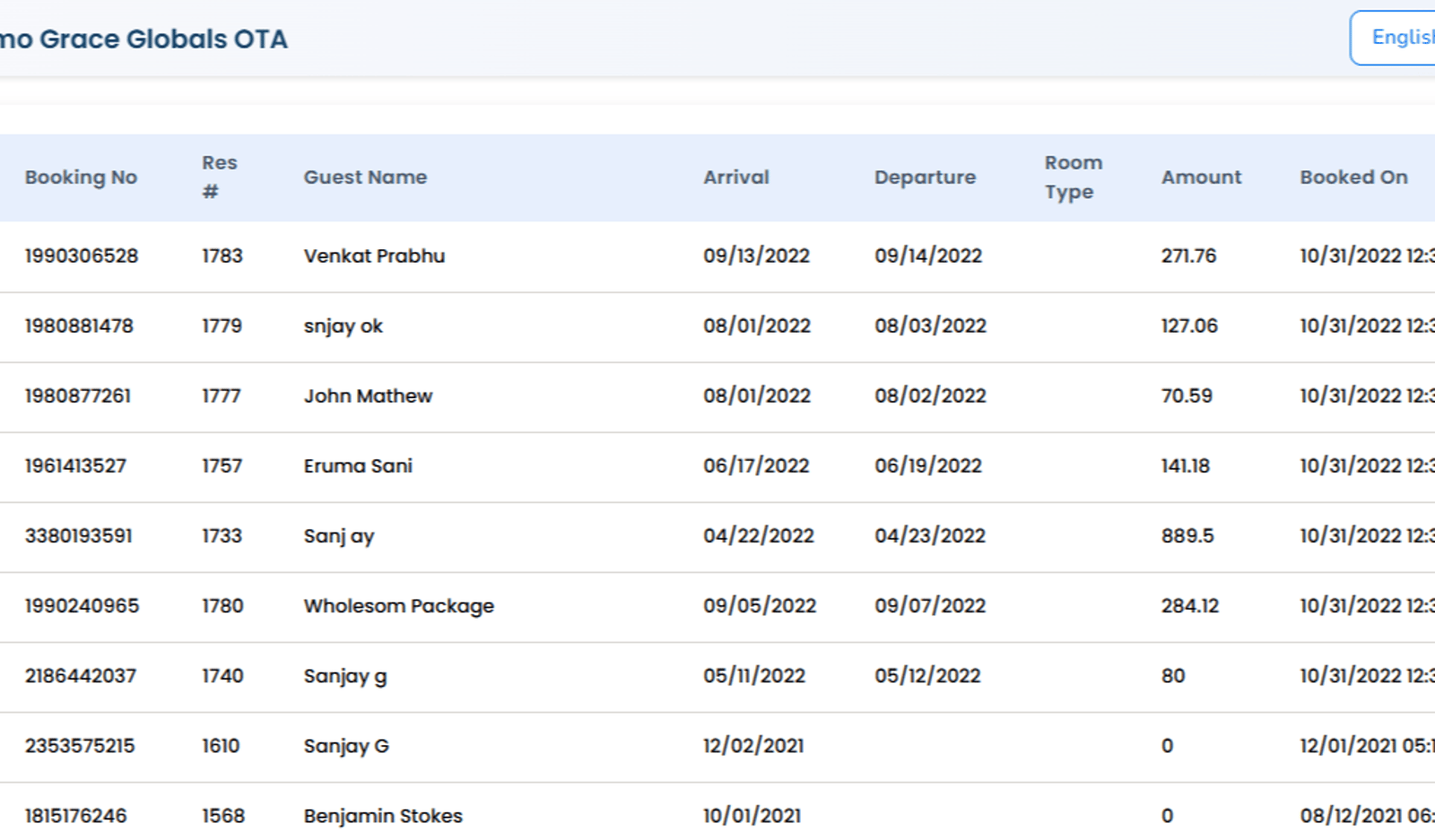This screenshot has width=1435, height=840.
Task: Select guest name snjay ok
Action: click(x=344, y=326)
